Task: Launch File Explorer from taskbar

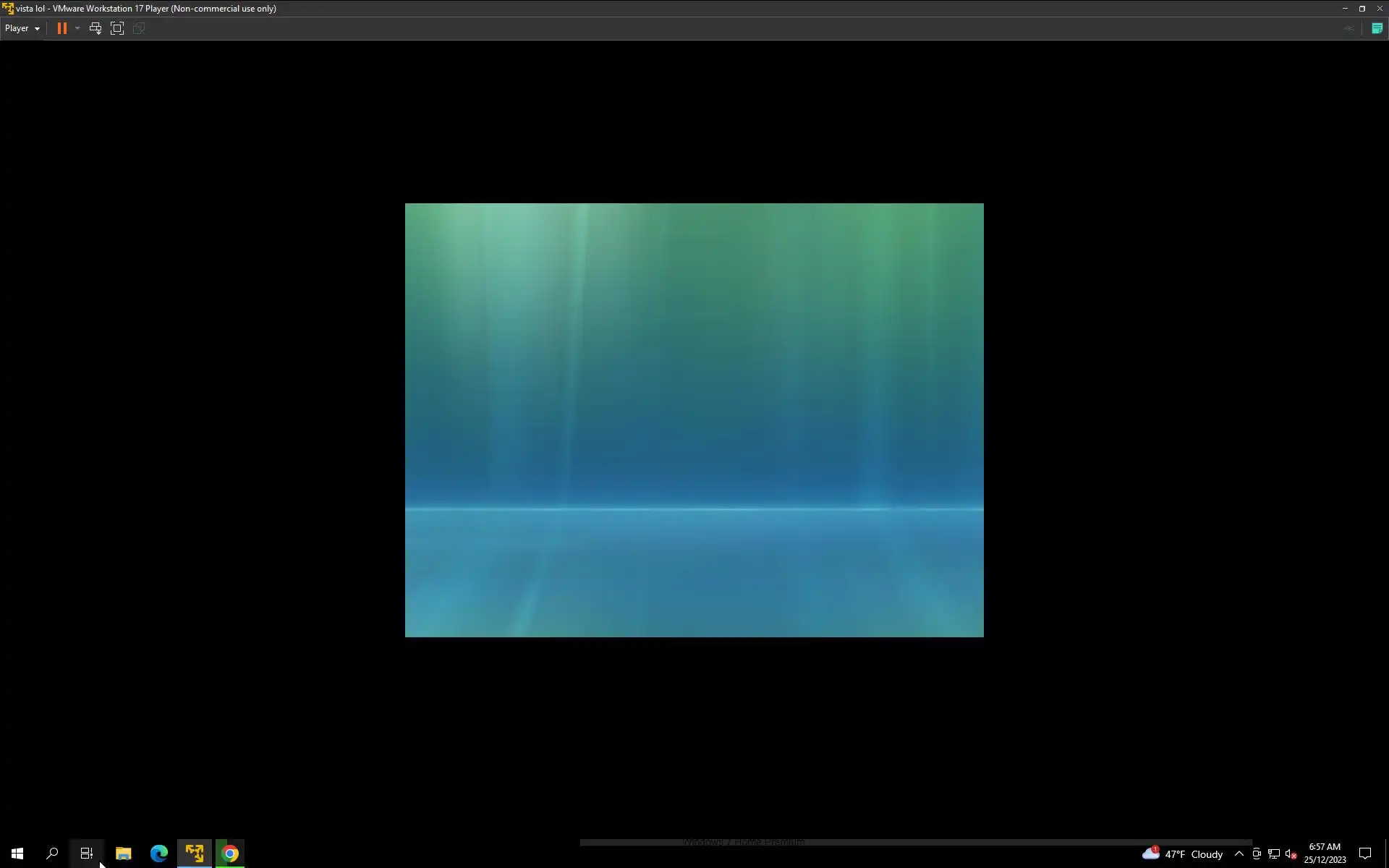Action: click(x=123, y=854)
